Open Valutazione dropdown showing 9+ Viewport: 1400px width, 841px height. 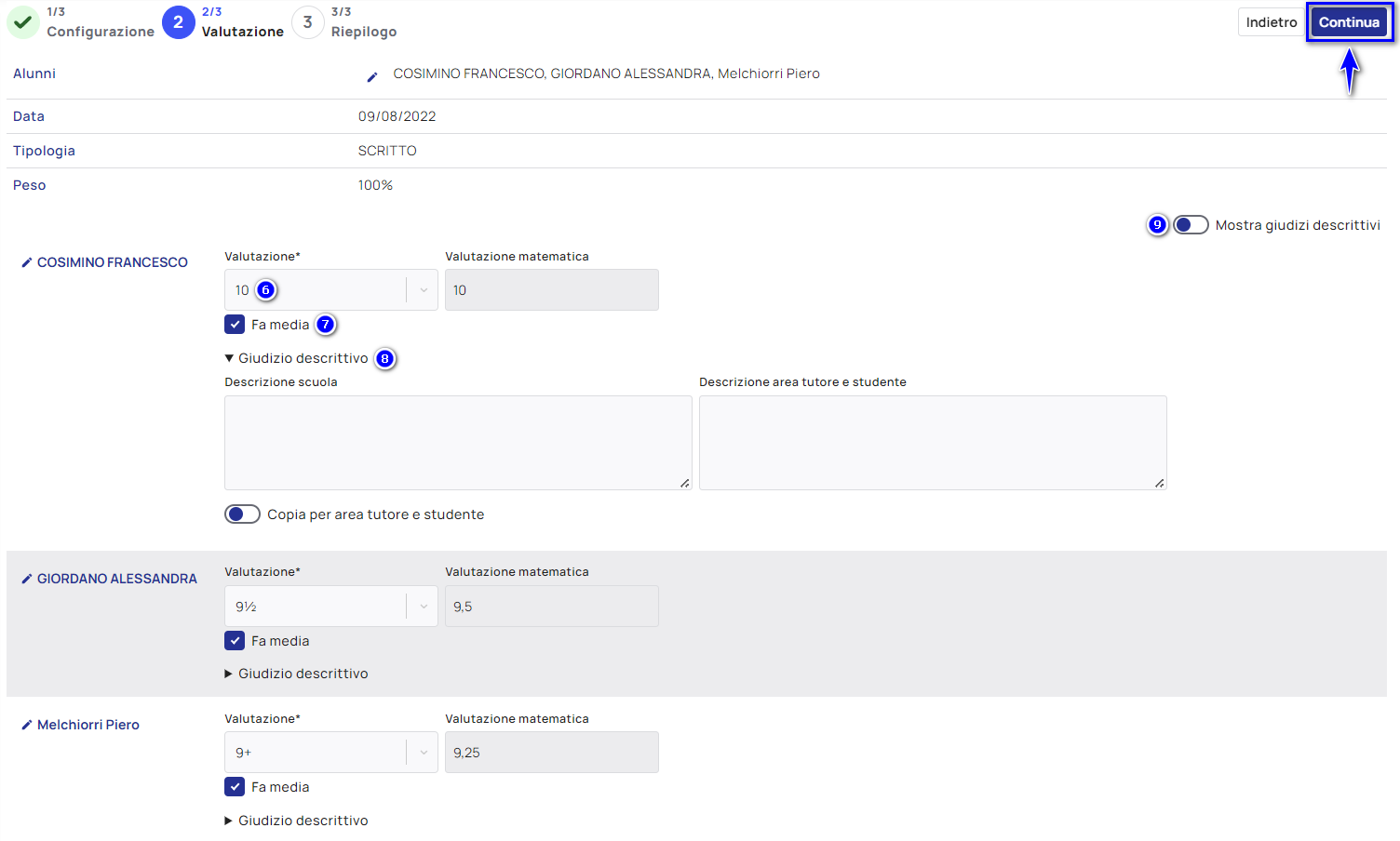click(x=330, y=753)
